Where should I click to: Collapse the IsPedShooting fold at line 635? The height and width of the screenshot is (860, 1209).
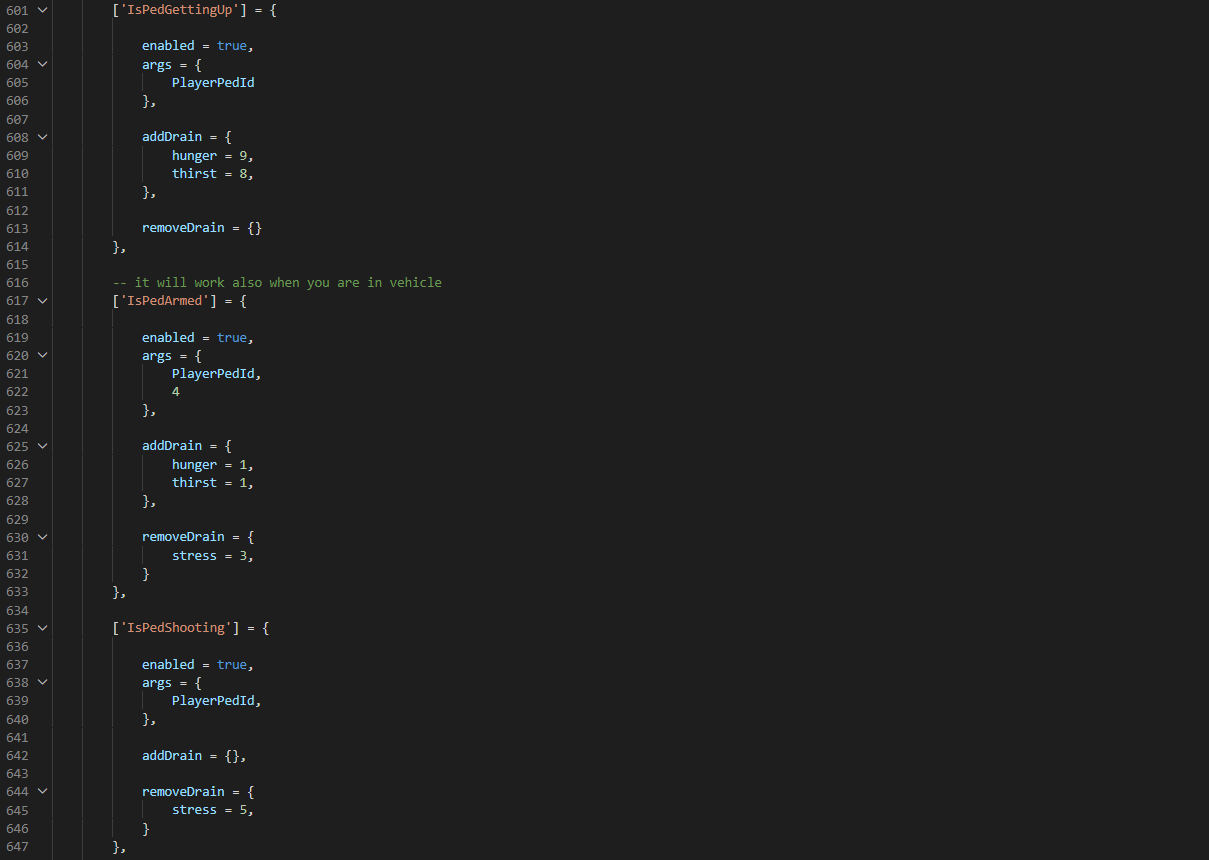[x=42, y=628]
